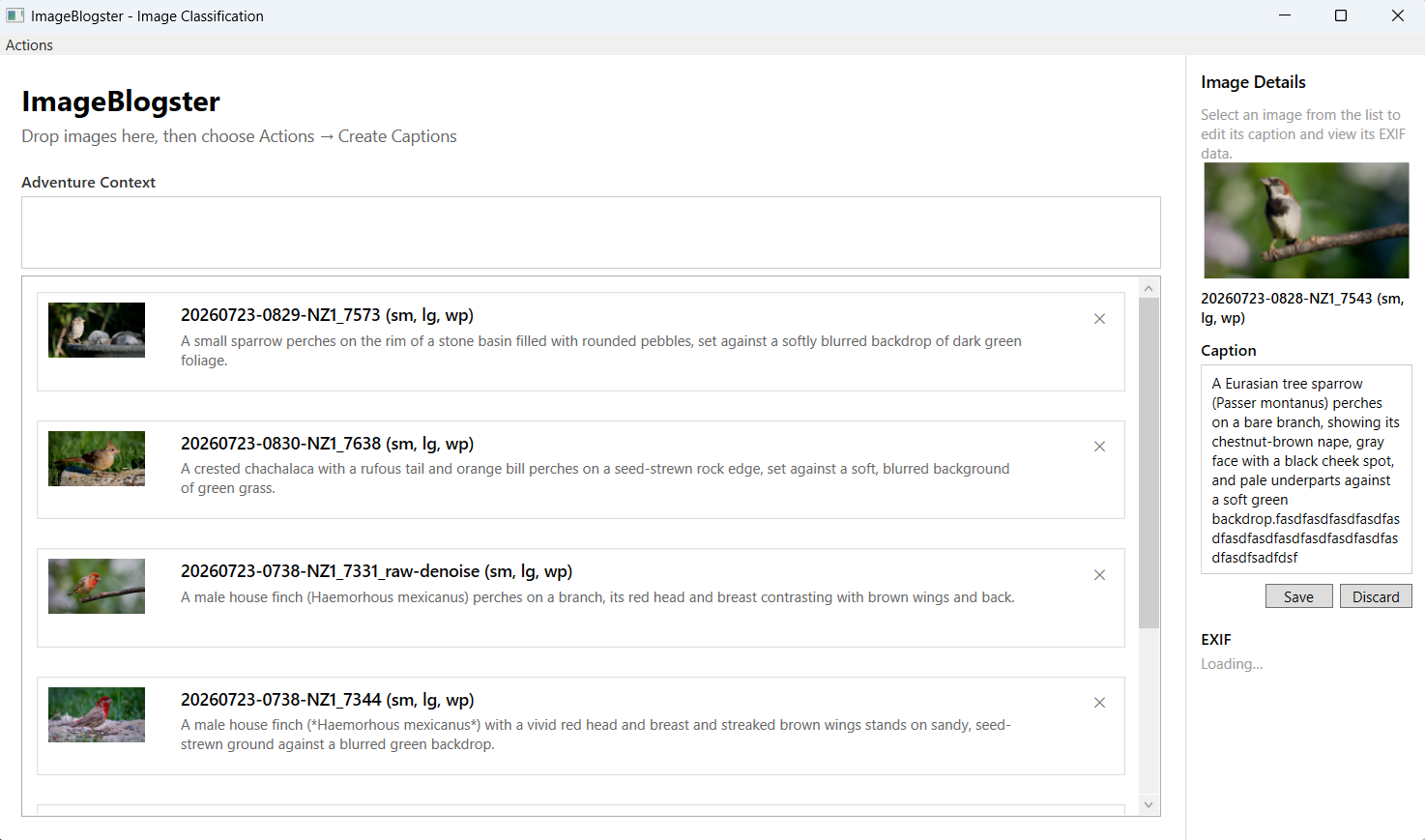Remove the NZ1_7573 image entry
The height and width of the screenshot is (840, 1425).
point(1099,319)
